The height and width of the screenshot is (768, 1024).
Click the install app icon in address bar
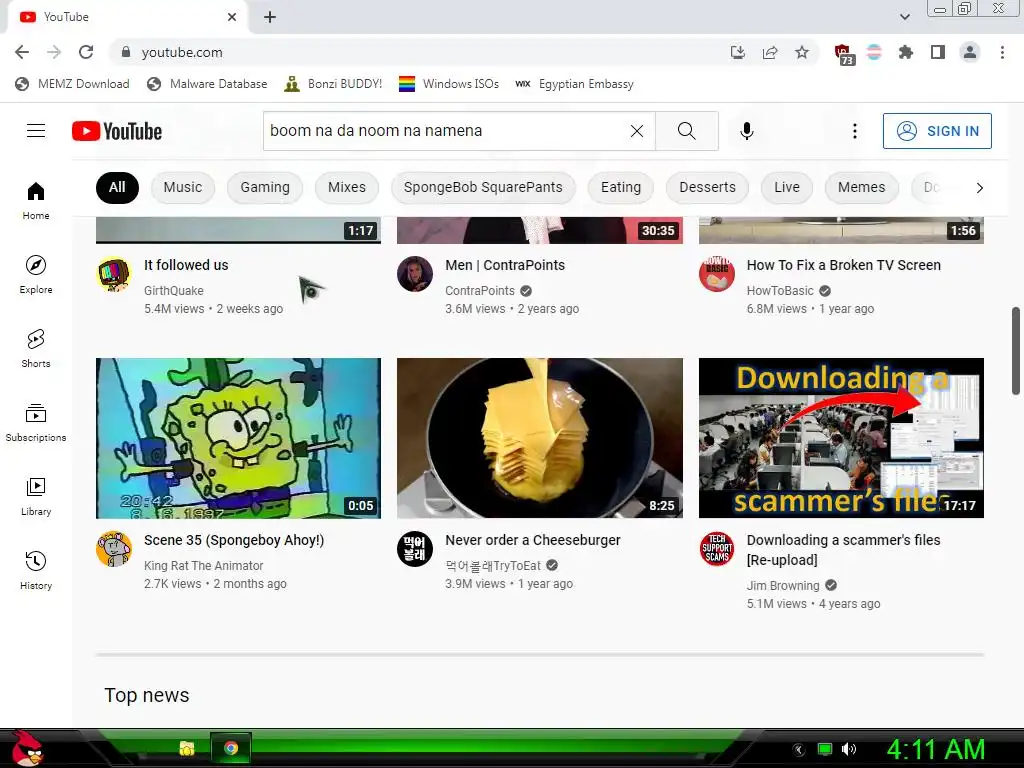click(738, 52)
